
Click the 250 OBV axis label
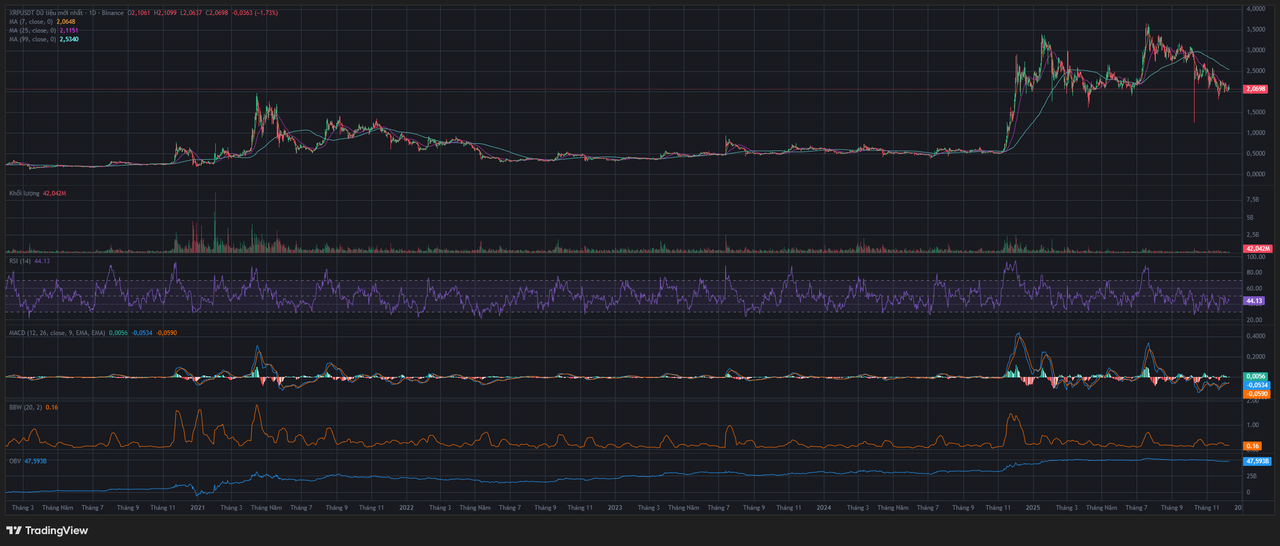coord(1250,477)
